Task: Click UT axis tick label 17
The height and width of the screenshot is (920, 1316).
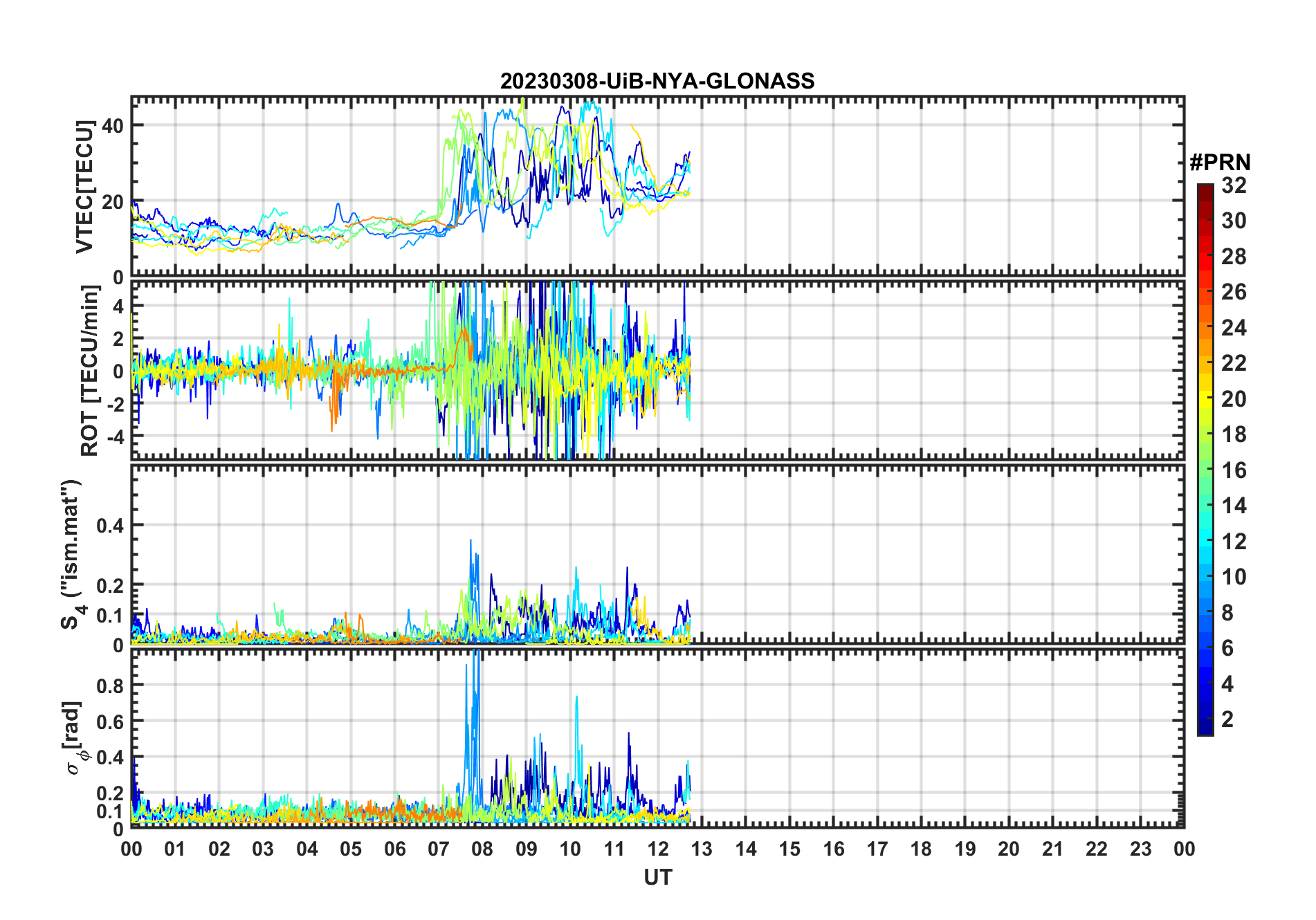Action: tap(877, 849)
